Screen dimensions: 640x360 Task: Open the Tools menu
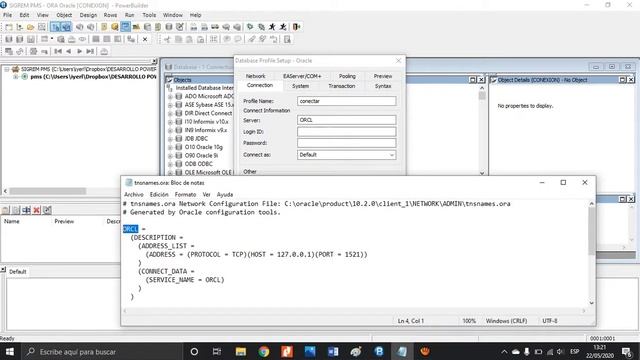[149, 15]
